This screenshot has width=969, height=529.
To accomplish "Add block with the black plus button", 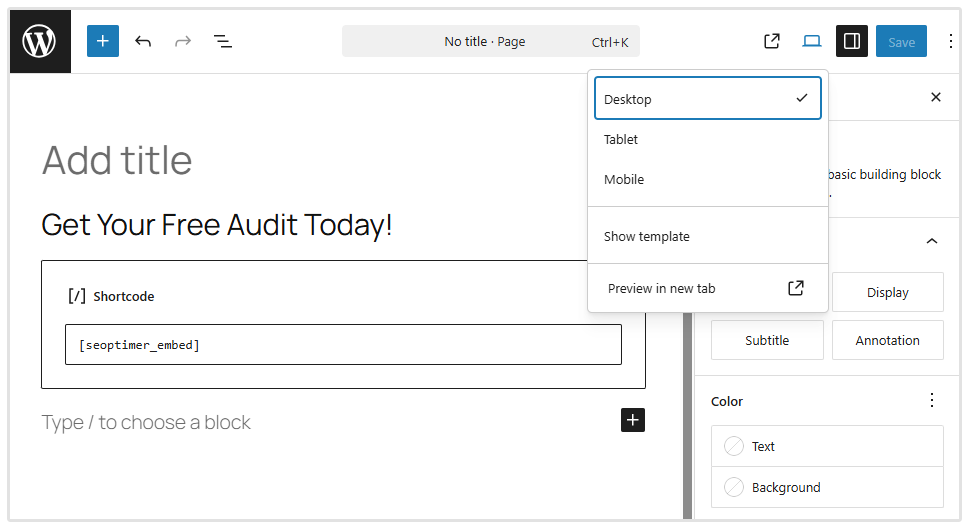I will (633, 420).
